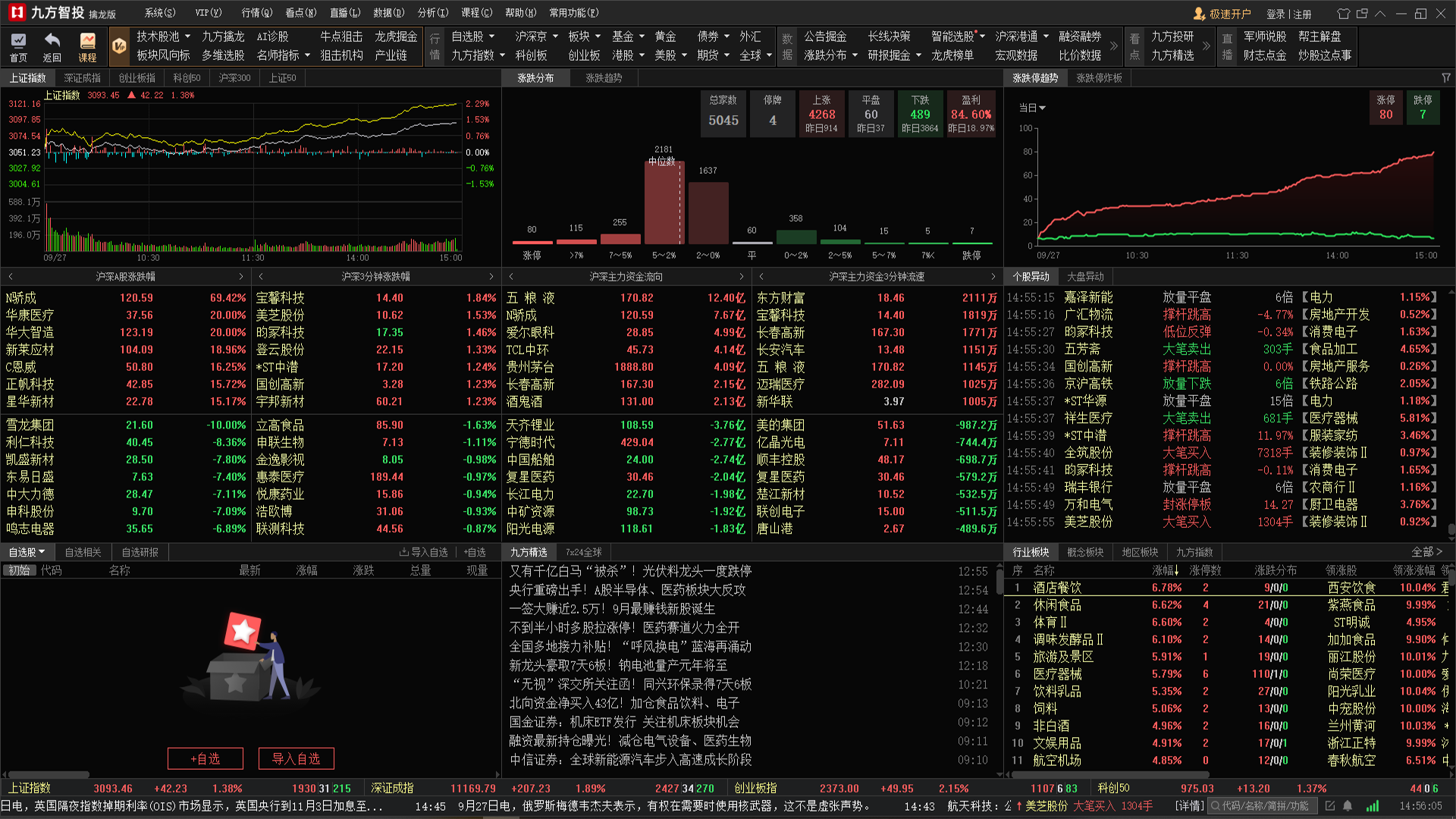Image resolution: width=1456 pixels, height=819 pixels.
Task: Switch to the 科创50 index tab
Action: click(187, 77)
